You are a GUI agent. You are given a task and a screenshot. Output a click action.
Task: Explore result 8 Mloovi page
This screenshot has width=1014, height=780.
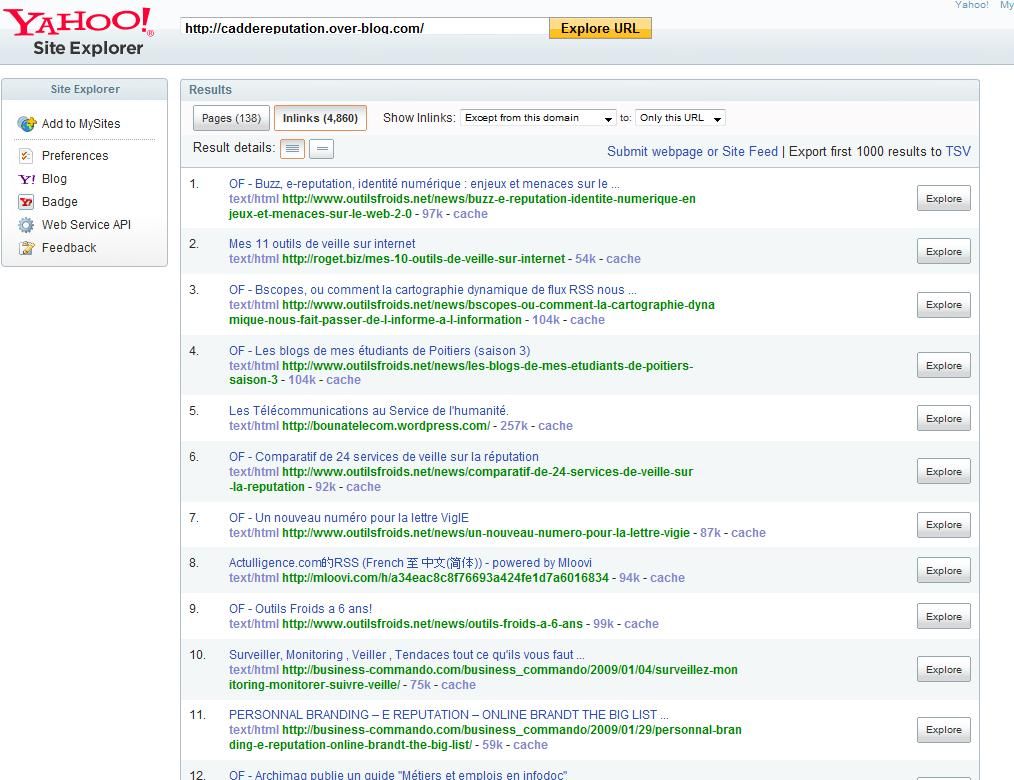(944, 570)
